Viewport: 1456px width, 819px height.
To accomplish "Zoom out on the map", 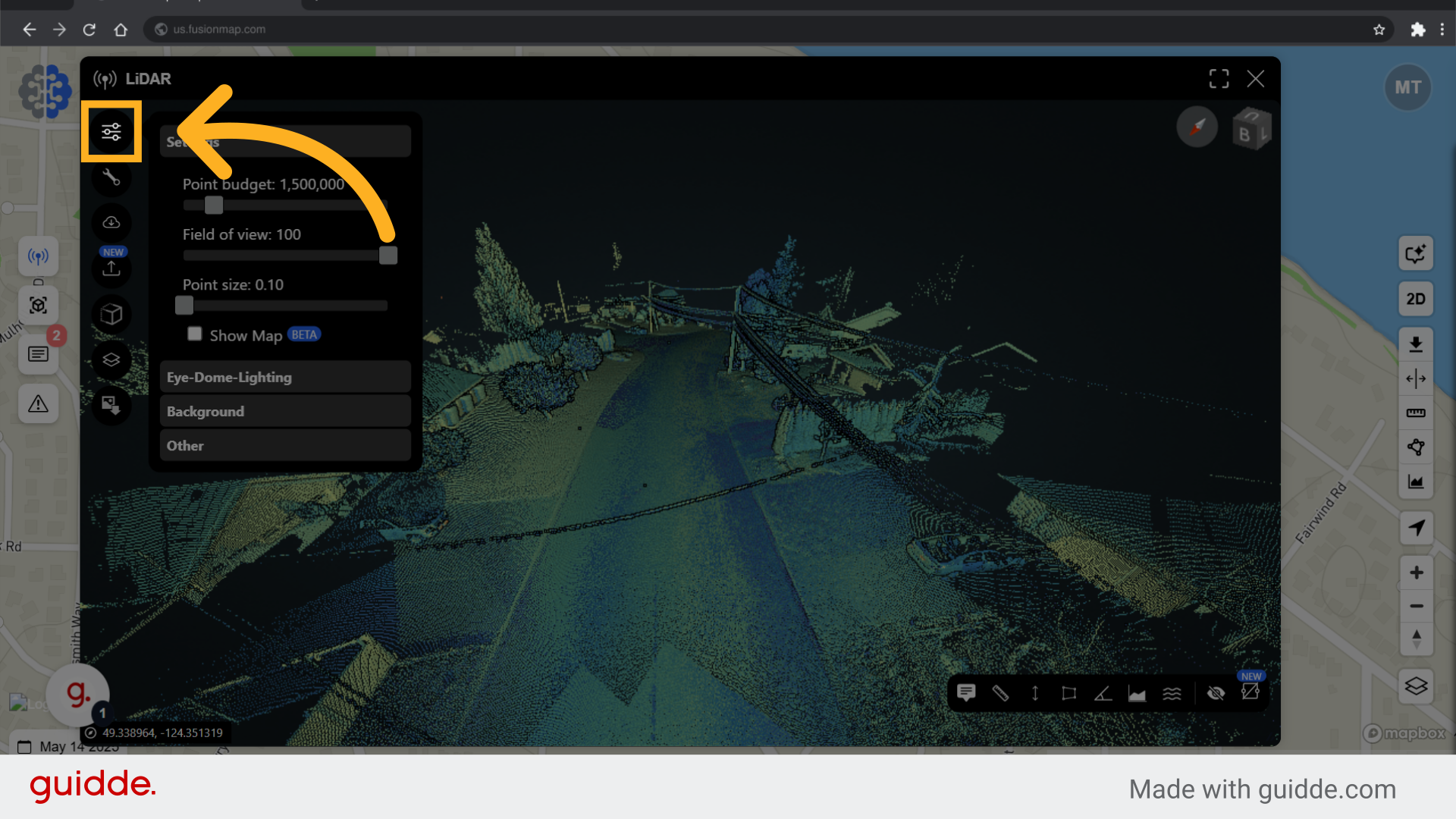I will tap(1416, 606).
